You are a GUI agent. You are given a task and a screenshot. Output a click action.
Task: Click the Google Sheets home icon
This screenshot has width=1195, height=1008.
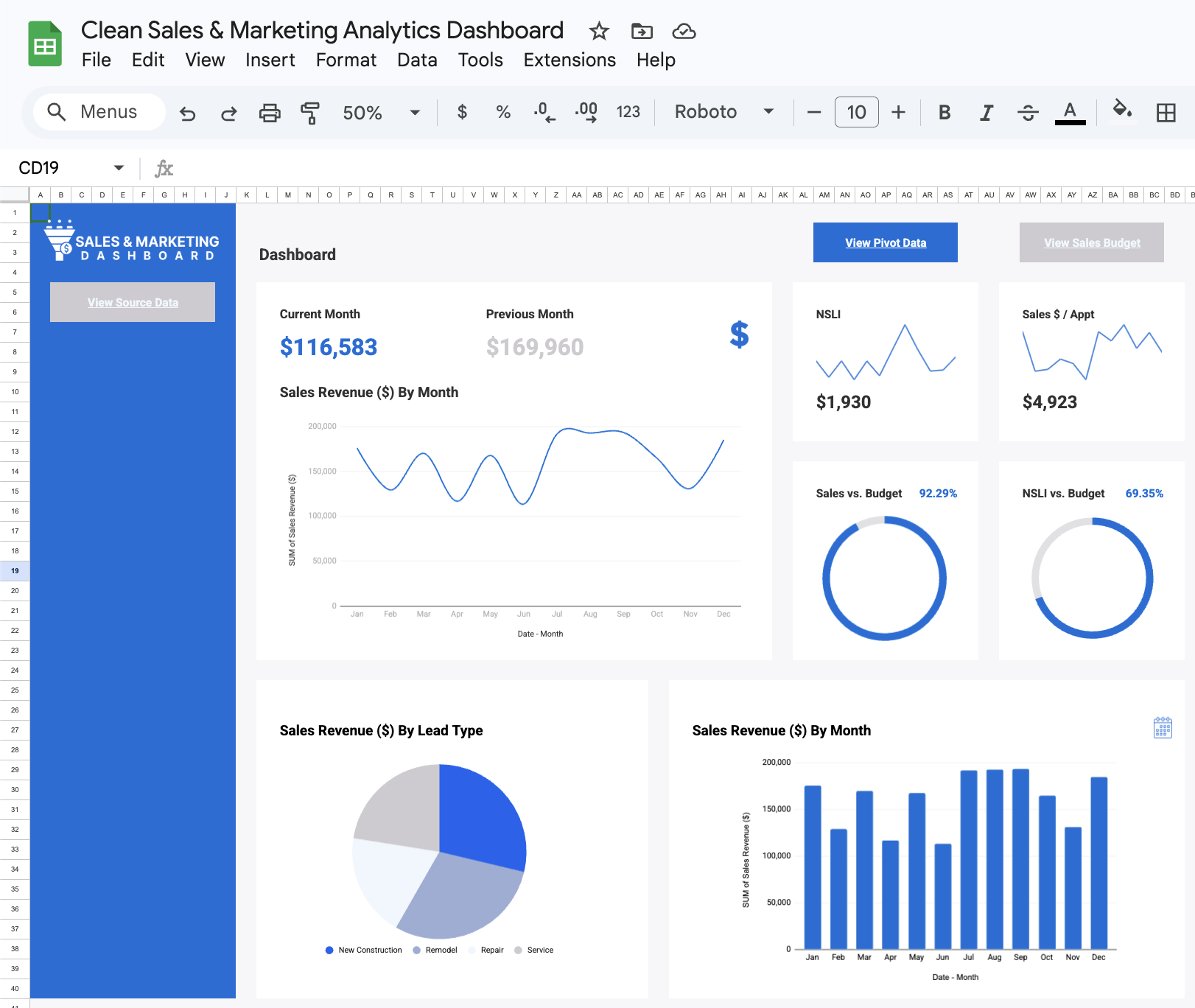click(45, 44)
